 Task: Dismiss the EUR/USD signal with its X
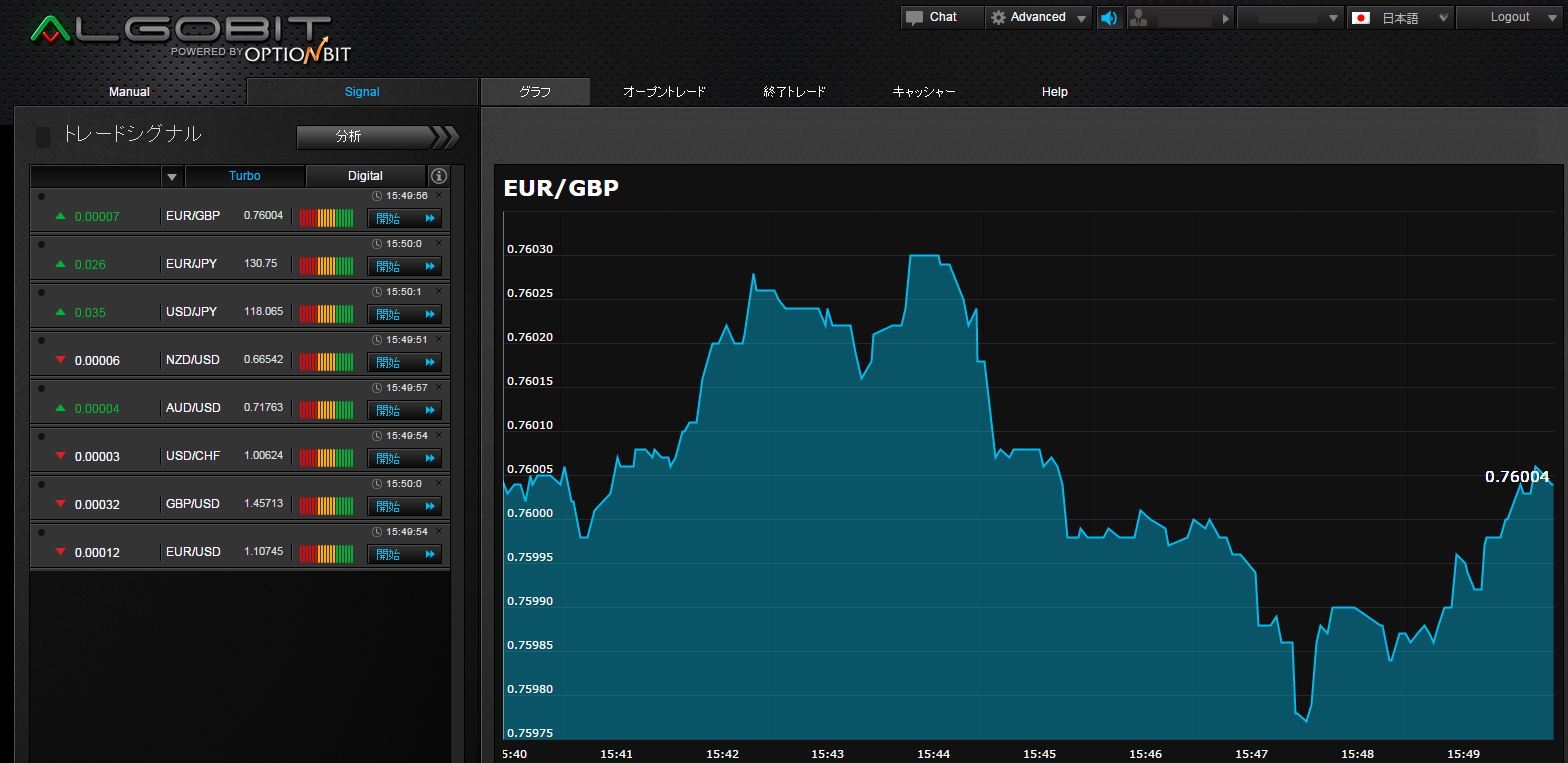[439, 531]
